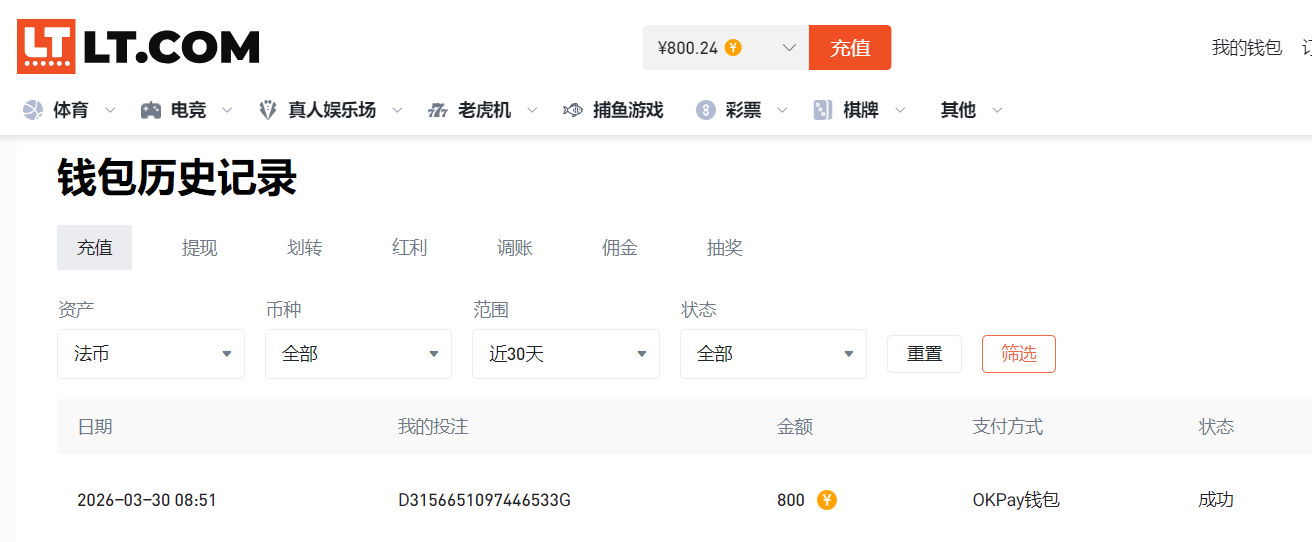Click the lottery ball icon
Viewport: 1312px width, 542px height.
pos(706,110)
